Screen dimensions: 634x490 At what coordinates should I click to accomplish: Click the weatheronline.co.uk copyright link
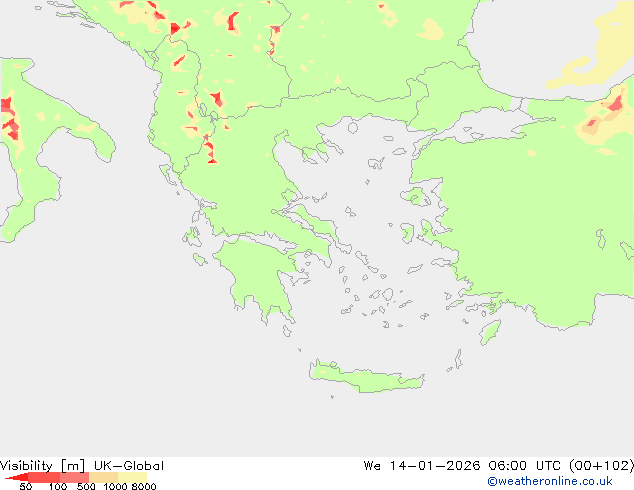550,481
